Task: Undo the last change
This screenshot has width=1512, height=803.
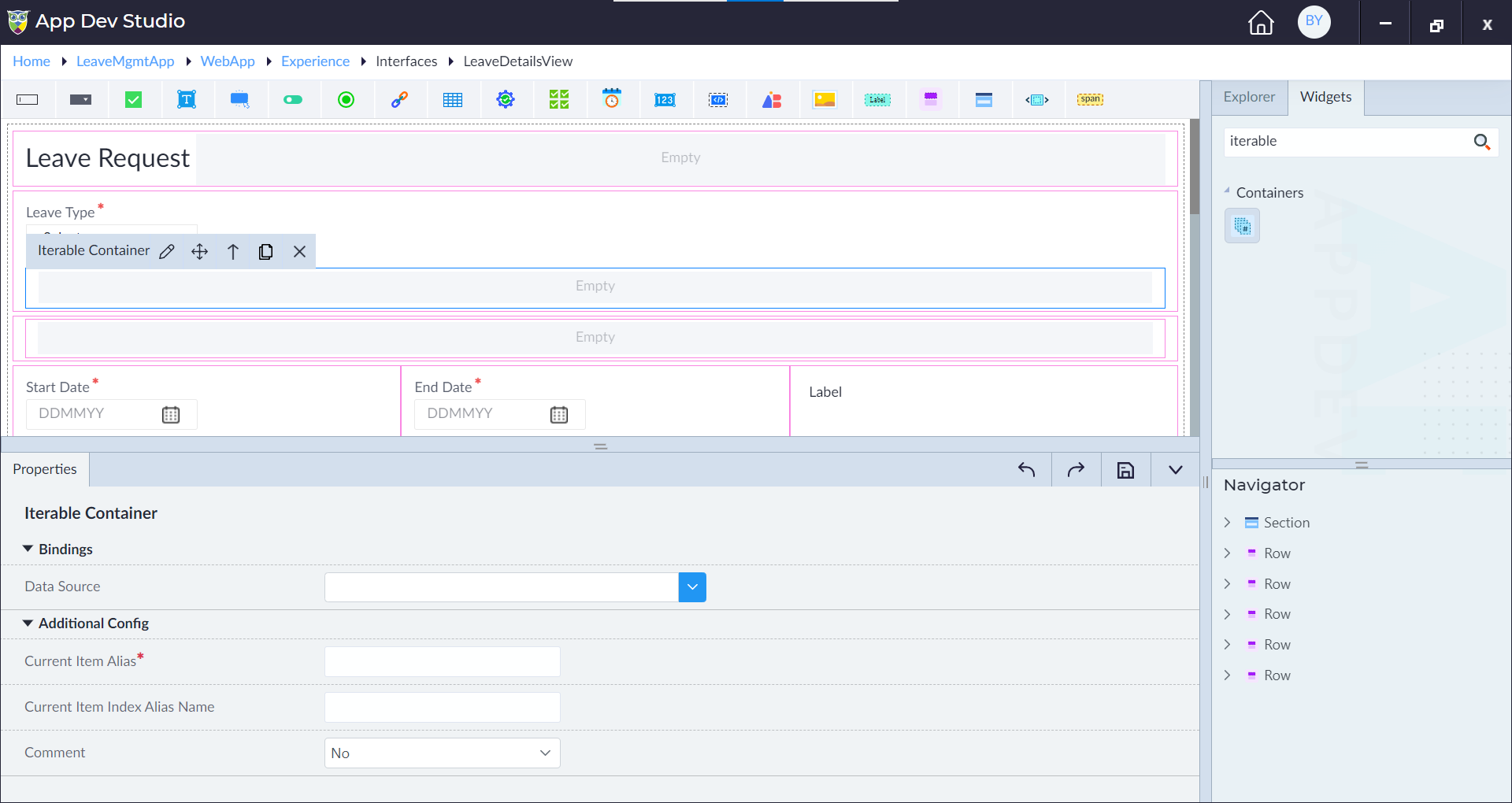Action: (1026, 470)
